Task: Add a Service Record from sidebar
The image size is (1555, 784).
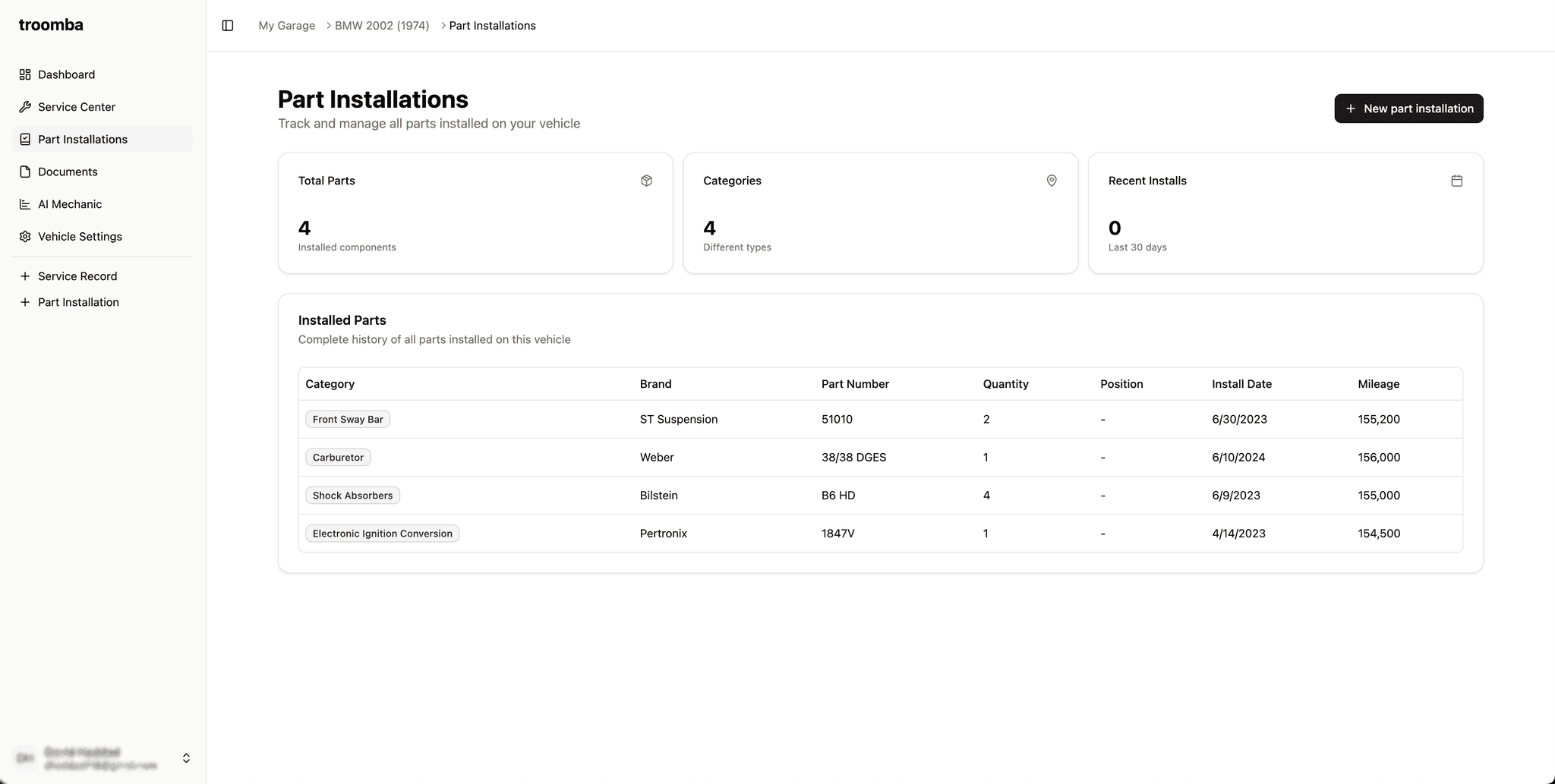Action: (x=77, y=276)
